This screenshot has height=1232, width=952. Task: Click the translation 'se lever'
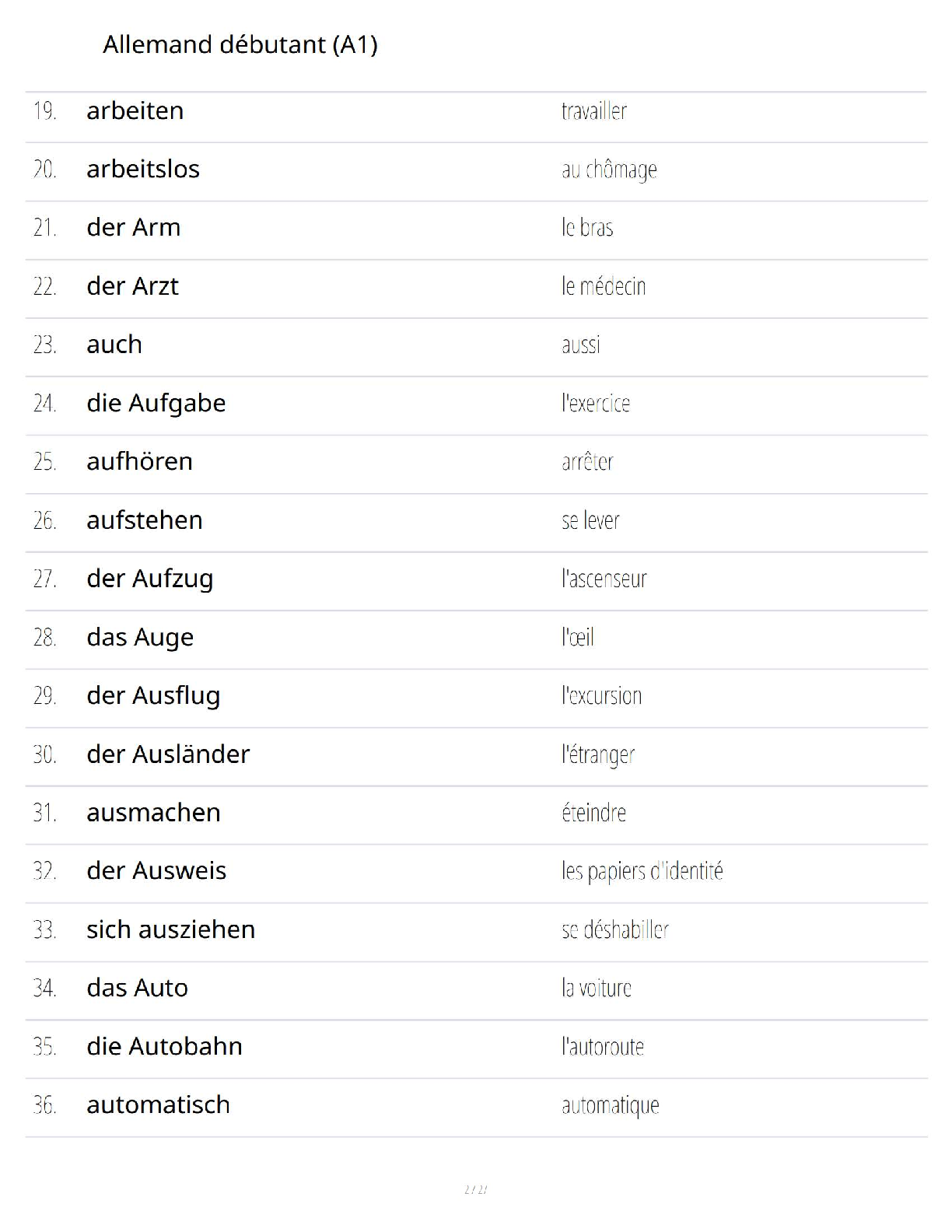pos(590,520)
